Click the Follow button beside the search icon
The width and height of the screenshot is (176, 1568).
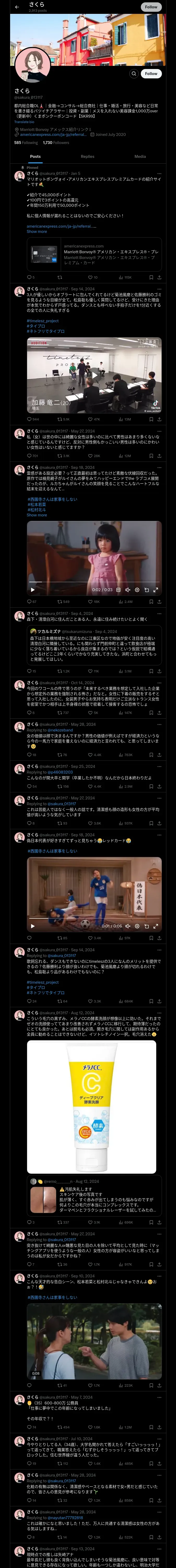151,74
